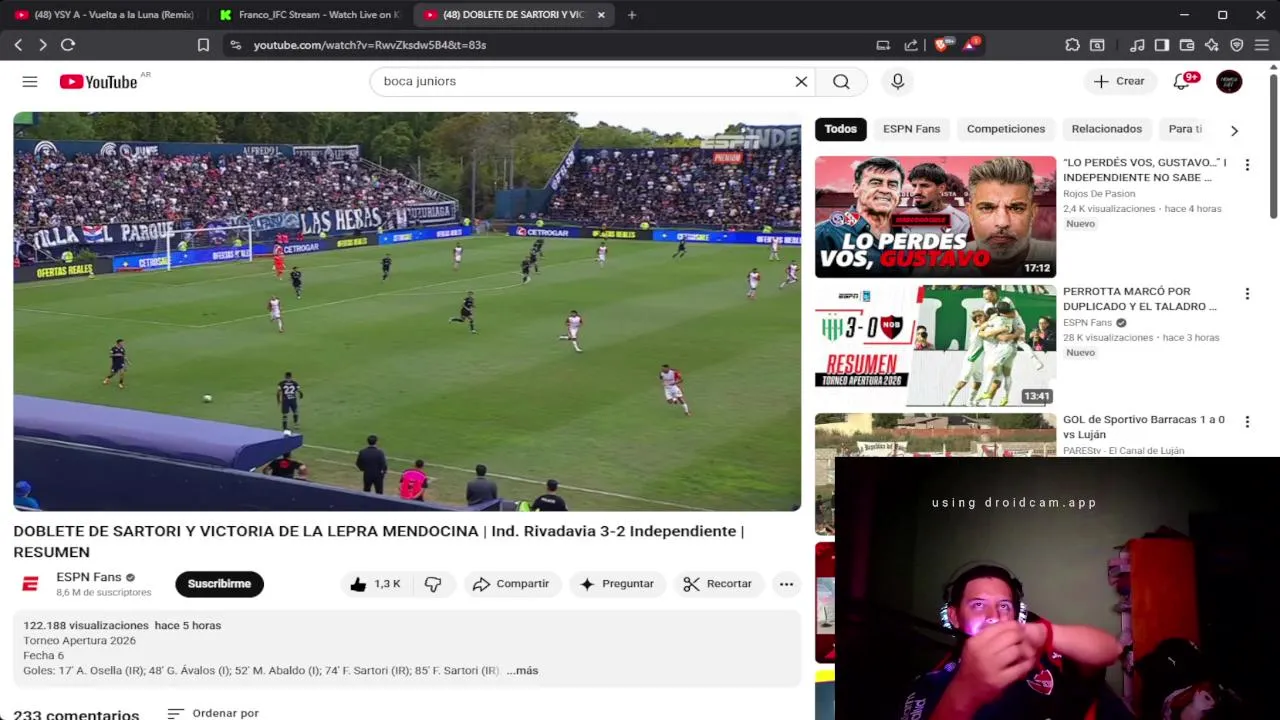Go forward in browser history
Viewport: 1280px width, 720px height.
coord(42,45)
